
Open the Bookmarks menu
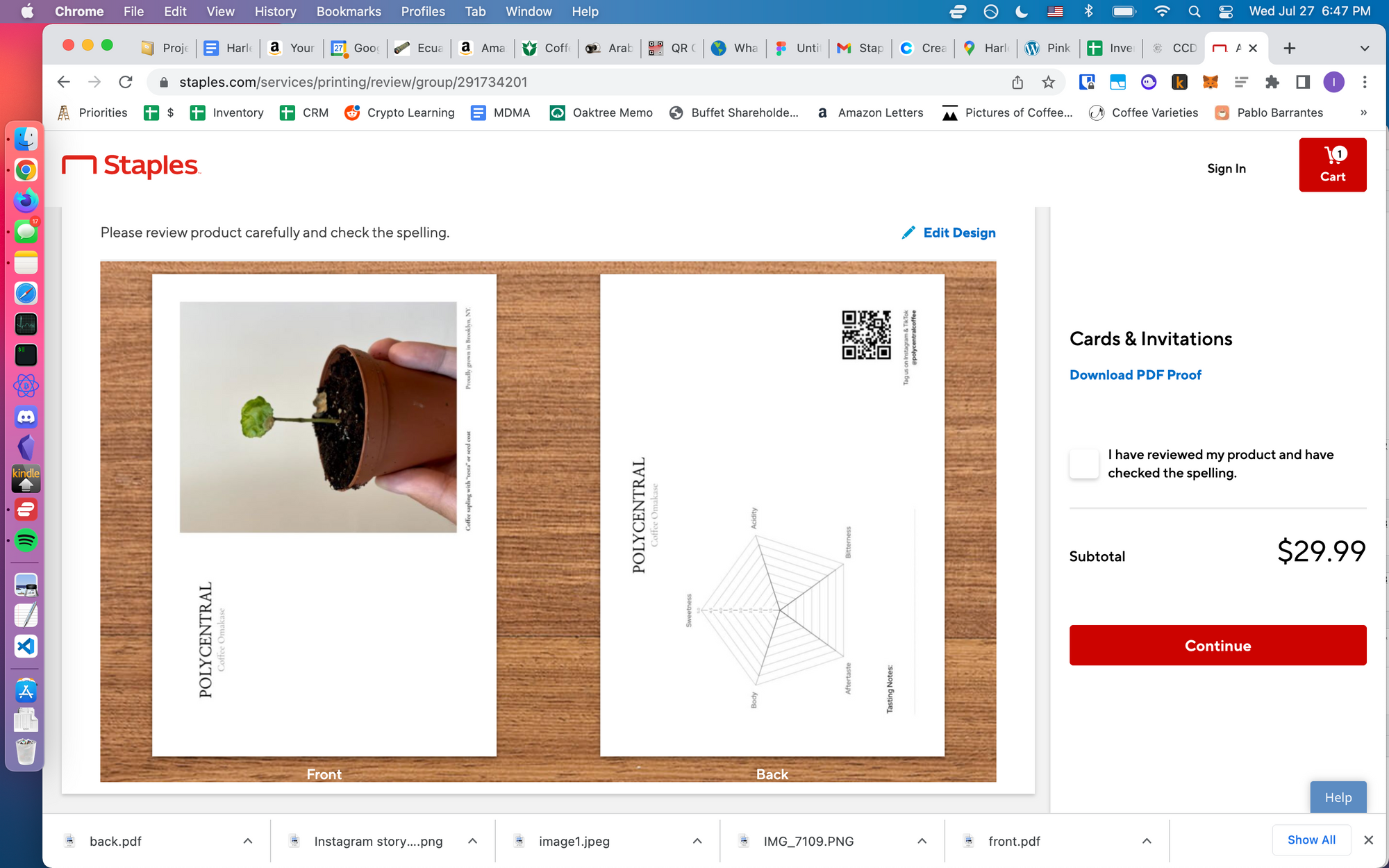coord(349,12)
